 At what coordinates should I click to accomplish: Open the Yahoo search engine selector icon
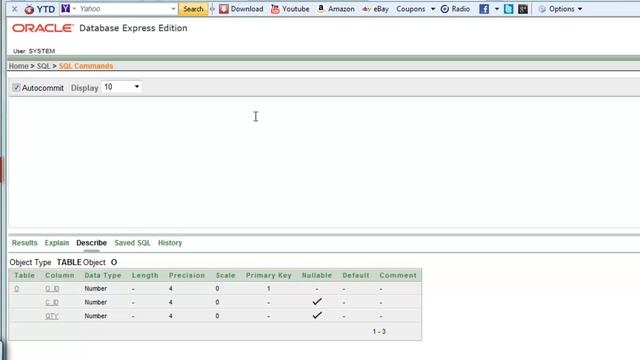(66, 8)
